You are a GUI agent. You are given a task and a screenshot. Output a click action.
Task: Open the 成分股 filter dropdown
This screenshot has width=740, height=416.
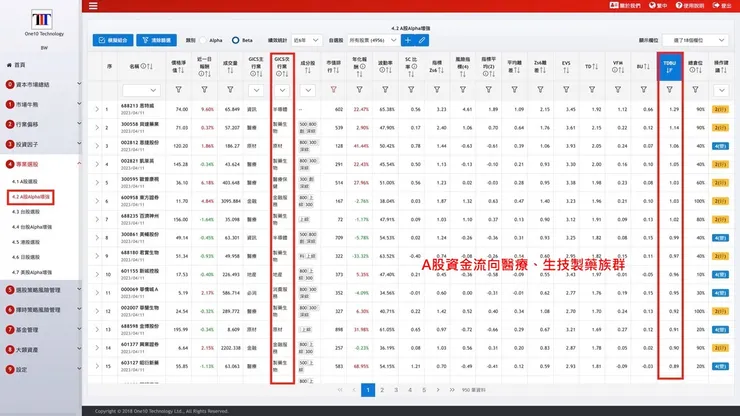tap(308, 90)
